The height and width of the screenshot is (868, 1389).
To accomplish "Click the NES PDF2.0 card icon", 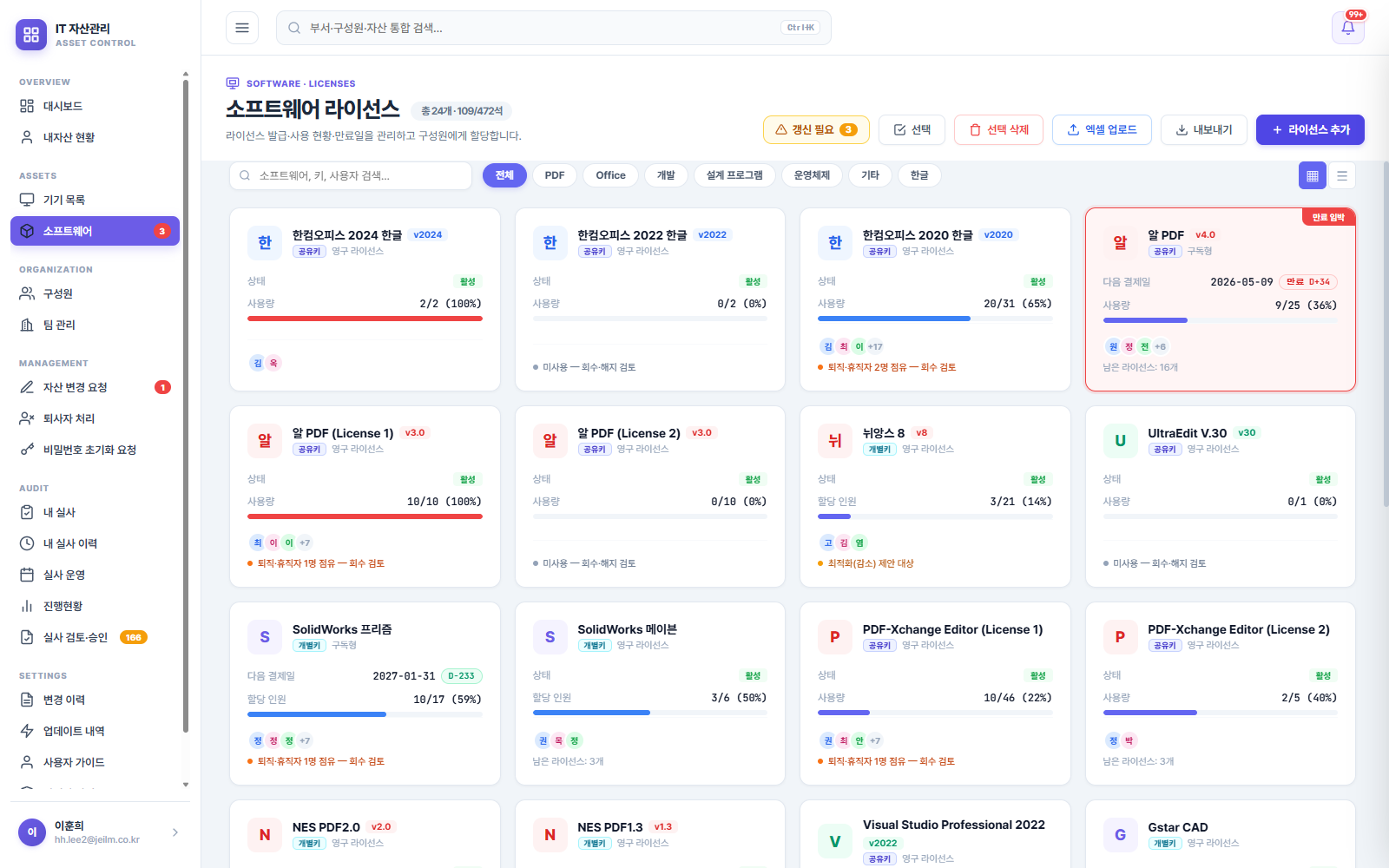I will click(265, 835).
